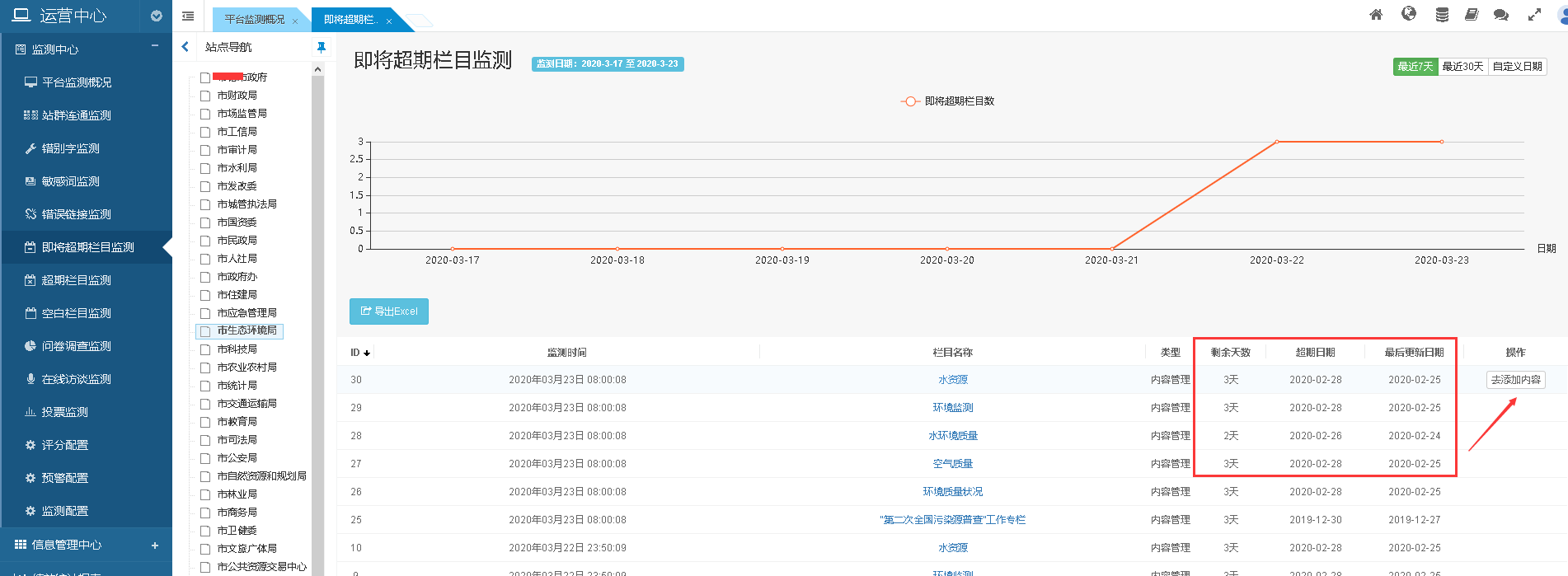Click the 导出Excel button

point(388,311)
